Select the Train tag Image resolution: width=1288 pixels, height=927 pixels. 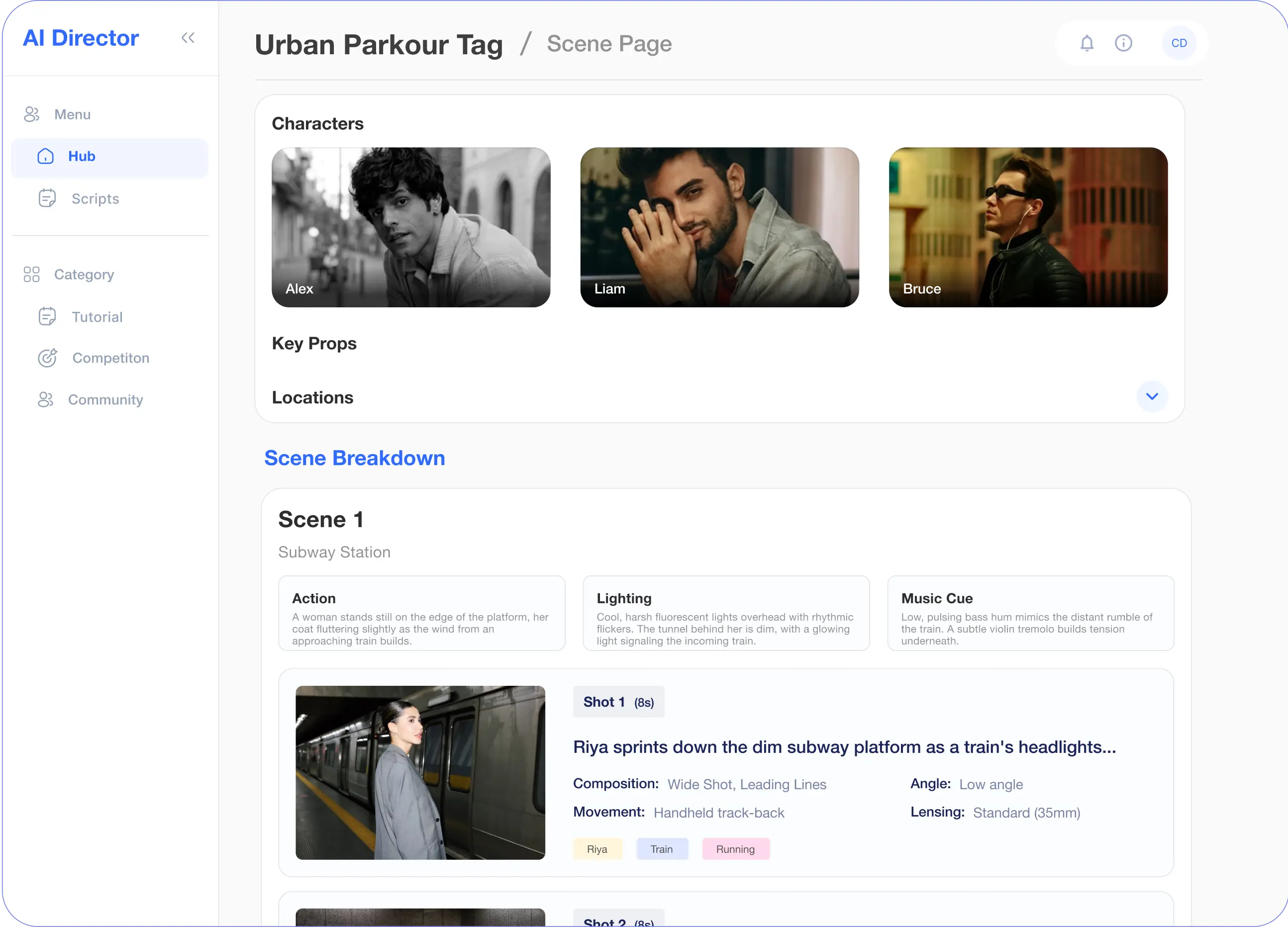[x=662, y=849]
